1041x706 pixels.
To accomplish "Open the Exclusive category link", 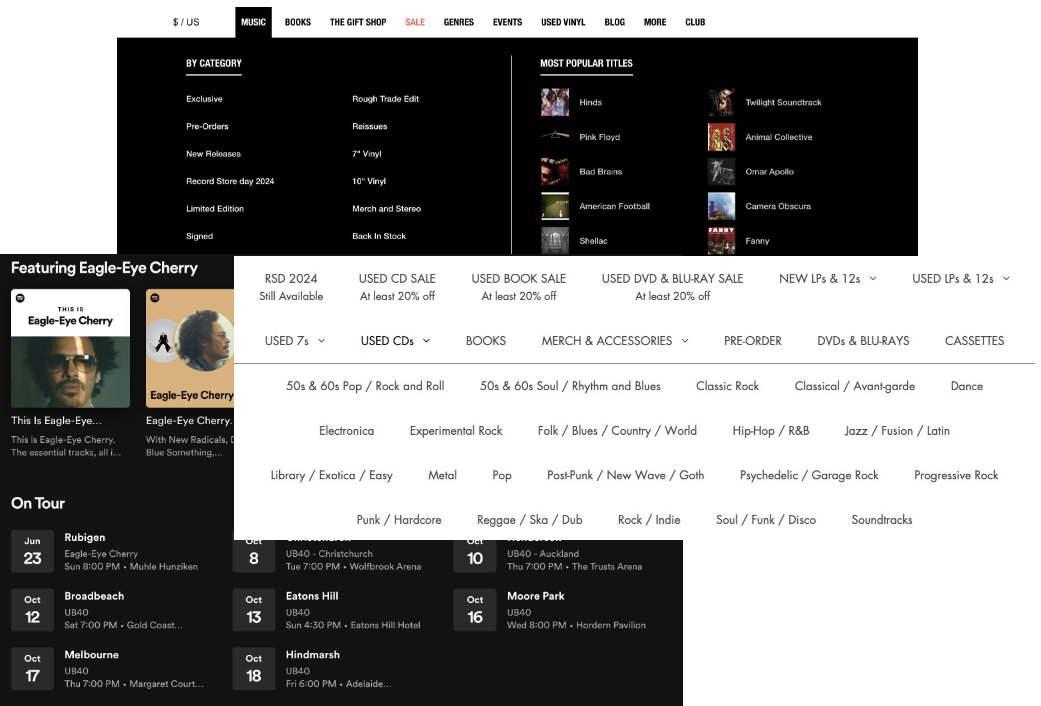I will tap(204, 99).
